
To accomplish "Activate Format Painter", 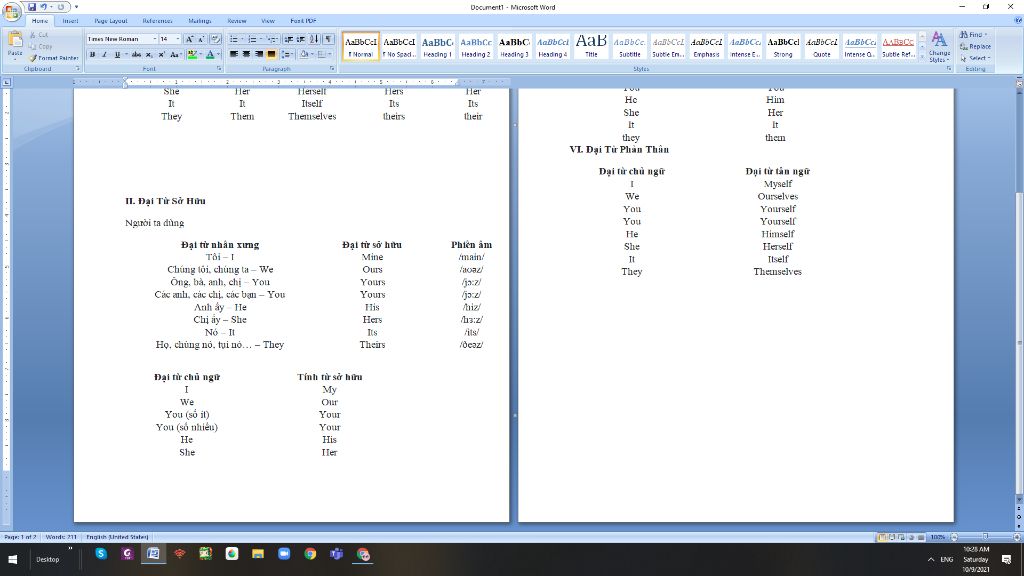I will (x=54, y=57).
